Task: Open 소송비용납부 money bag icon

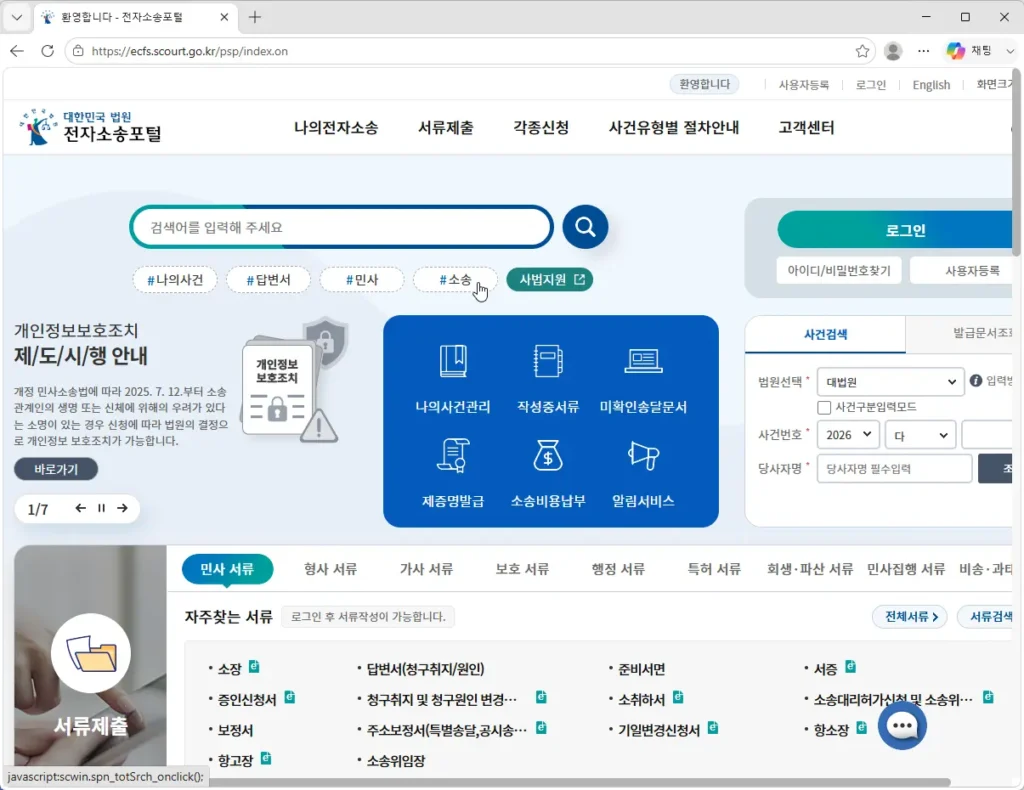Action: [x=548, y=473]
